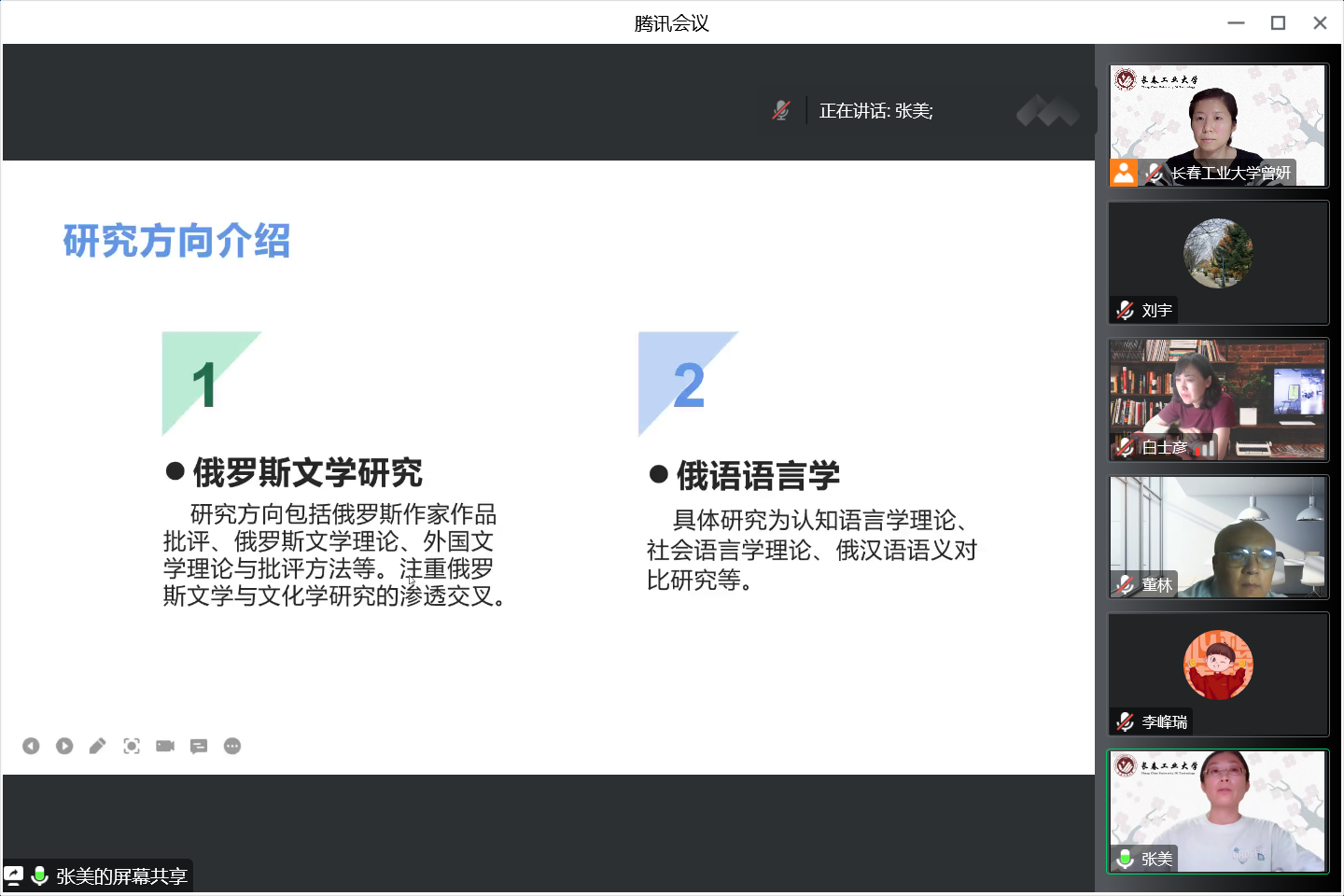Advance slide using right arrow button
This screenshot has width=1344, height=896.
(x=64, y=746)
